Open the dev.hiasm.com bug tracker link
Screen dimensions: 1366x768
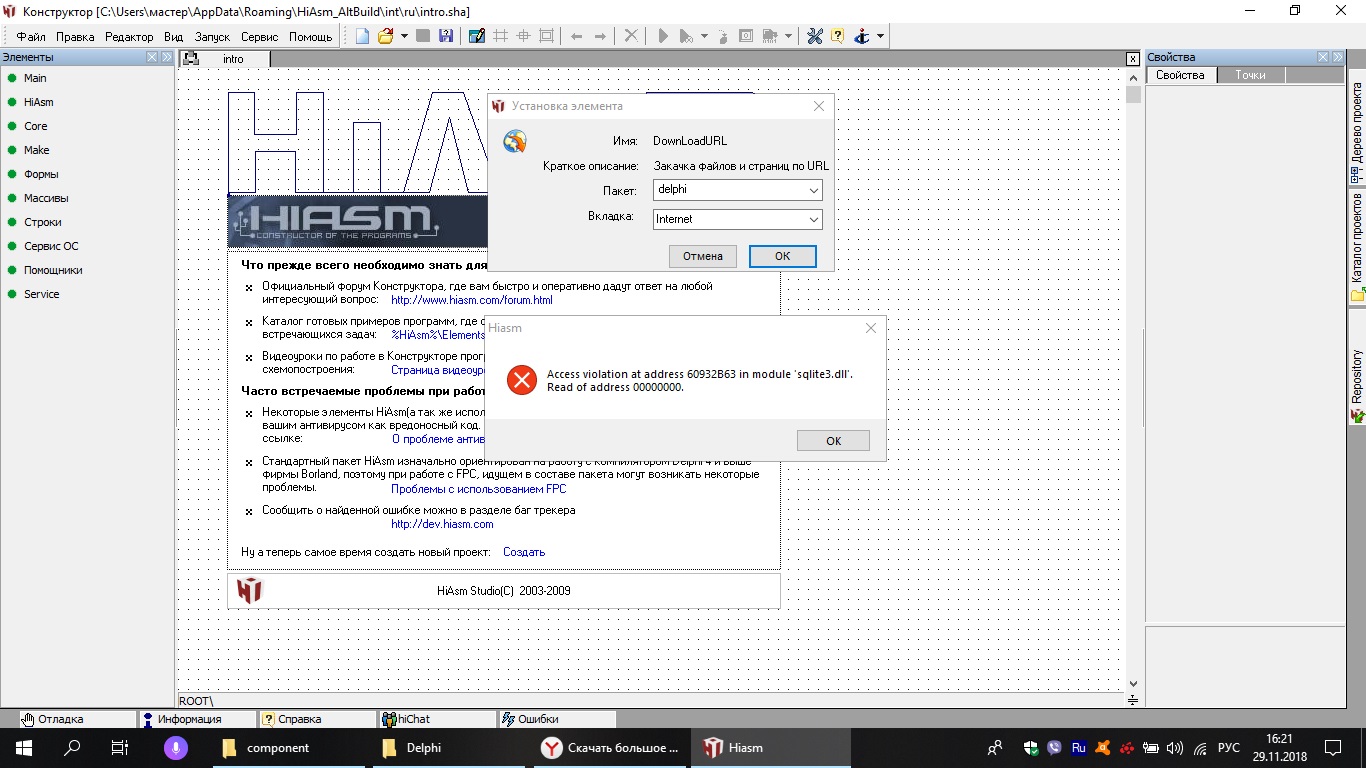point(442,524)
